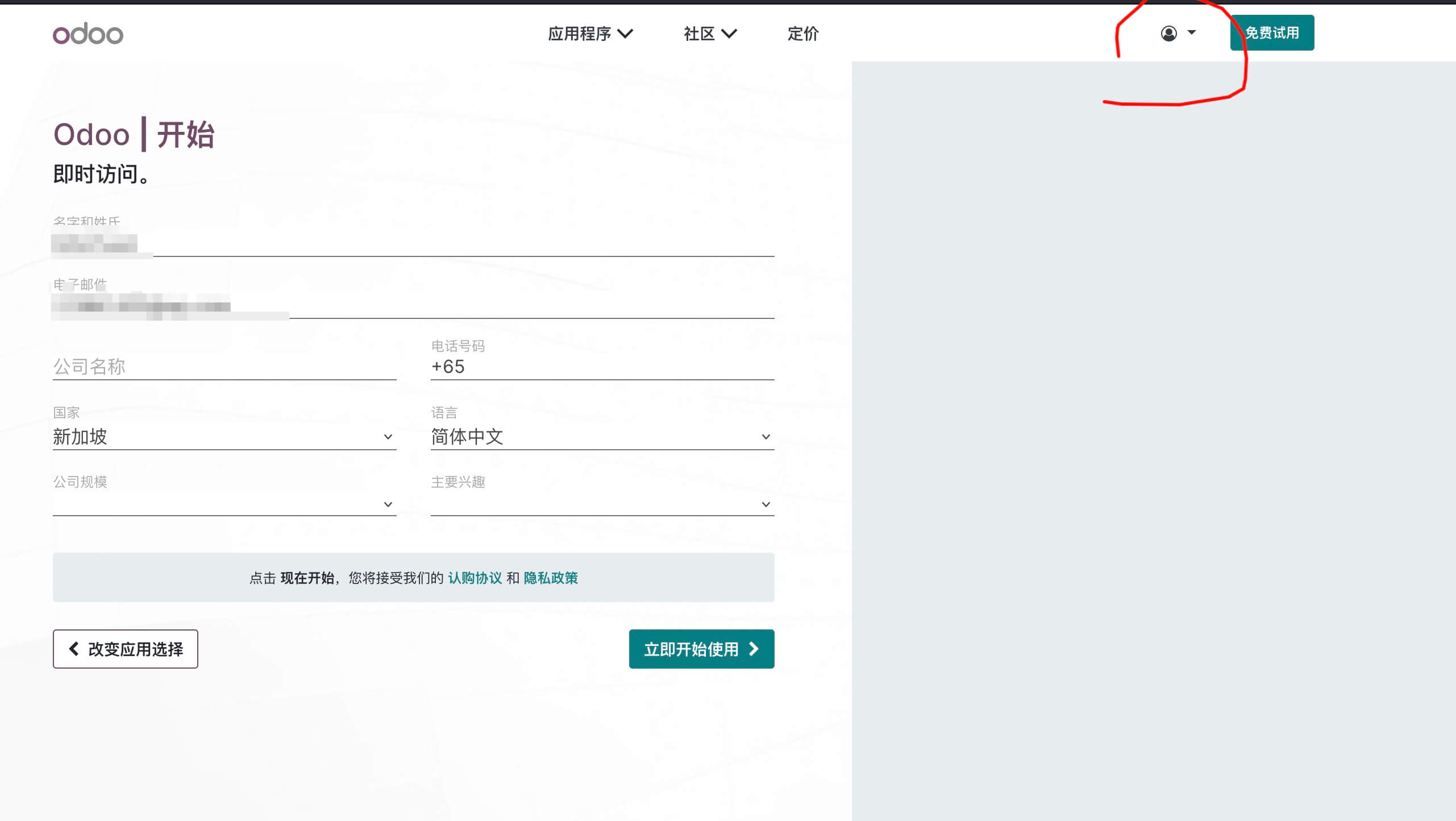Open the 认购协议 link
This screenshot has width=1456, height=821.
[475, 578]
